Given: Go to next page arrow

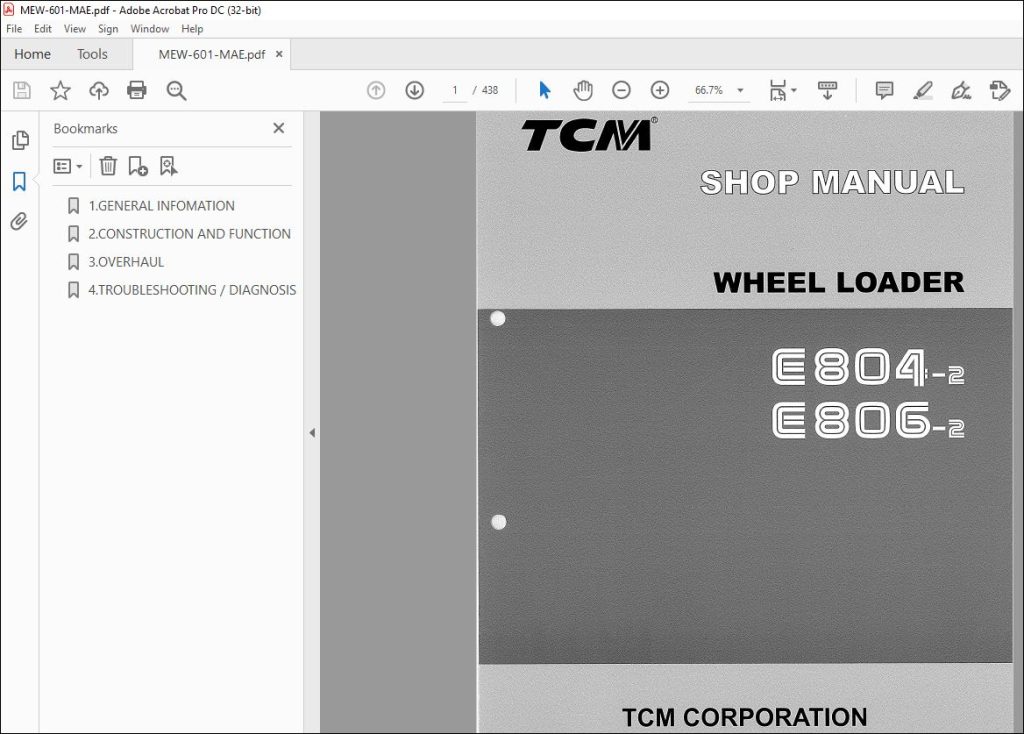Looking at the screenshot, I should click(415, 90).
